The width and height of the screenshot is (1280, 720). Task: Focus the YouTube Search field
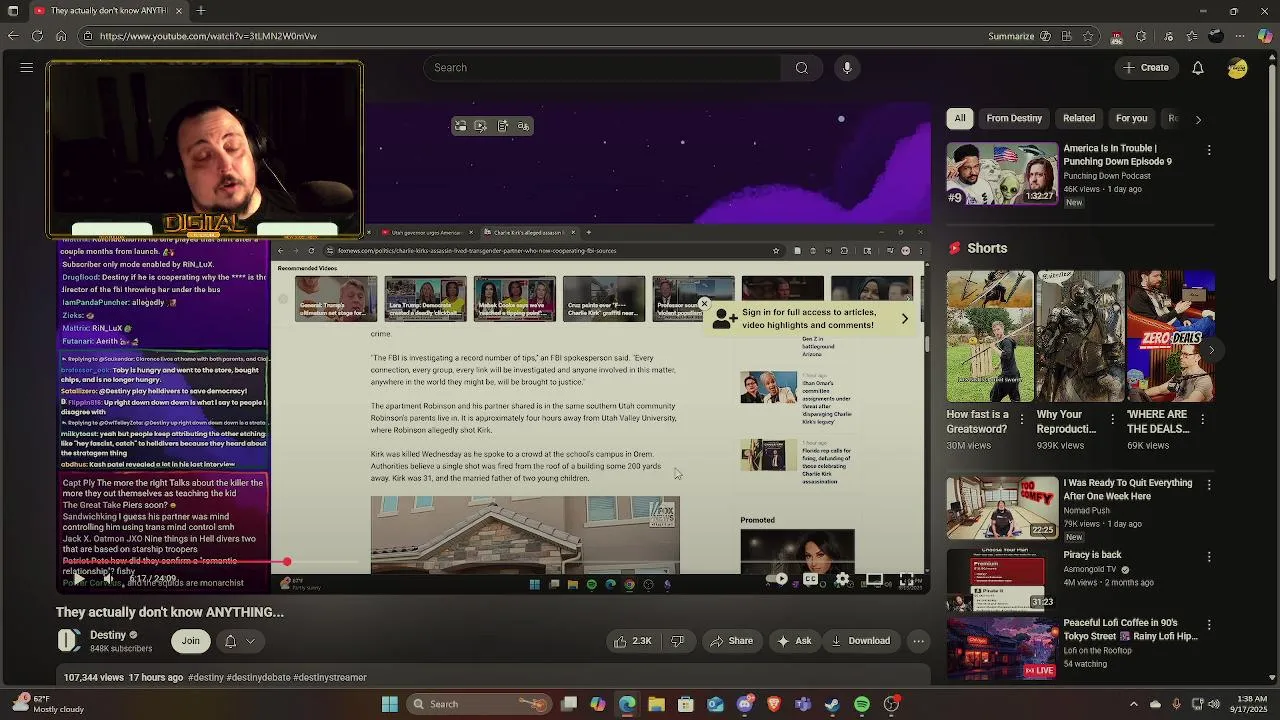point(602,68)
